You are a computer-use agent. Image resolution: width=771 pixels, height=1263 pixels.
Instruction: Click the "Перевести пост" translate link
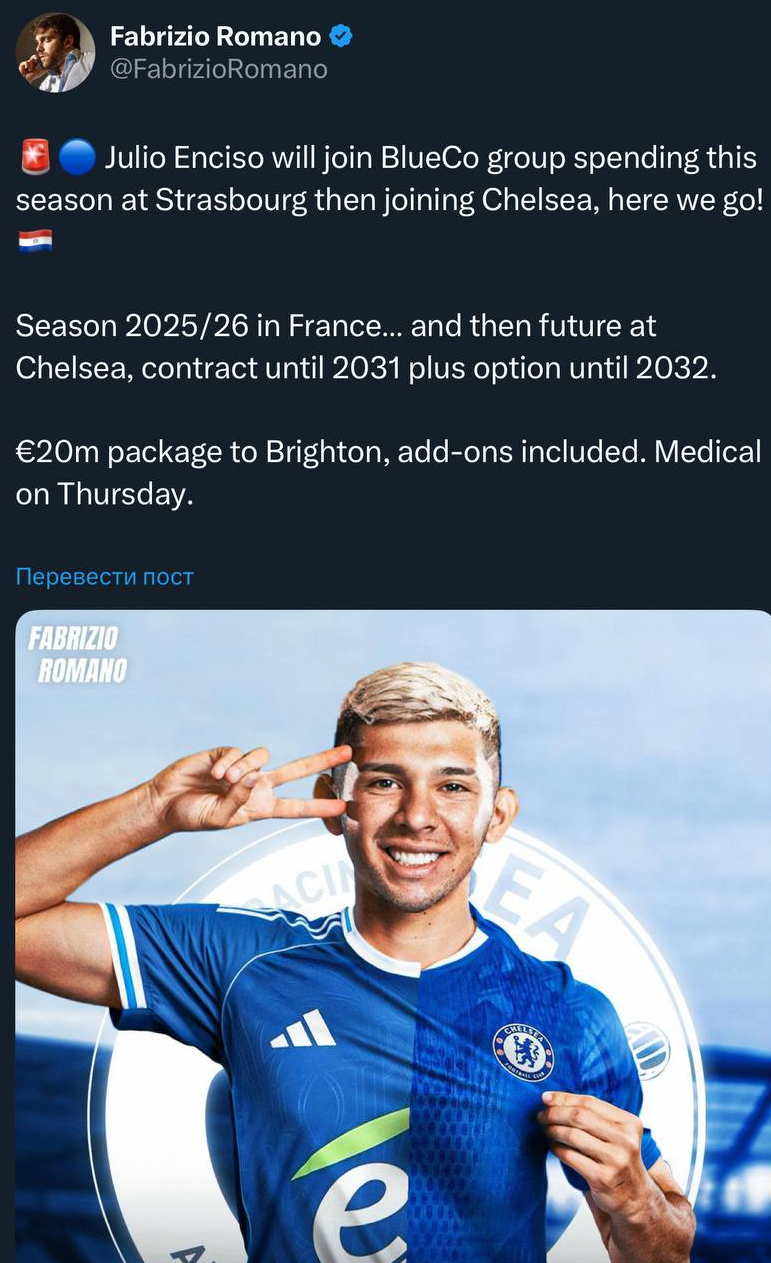105,576
